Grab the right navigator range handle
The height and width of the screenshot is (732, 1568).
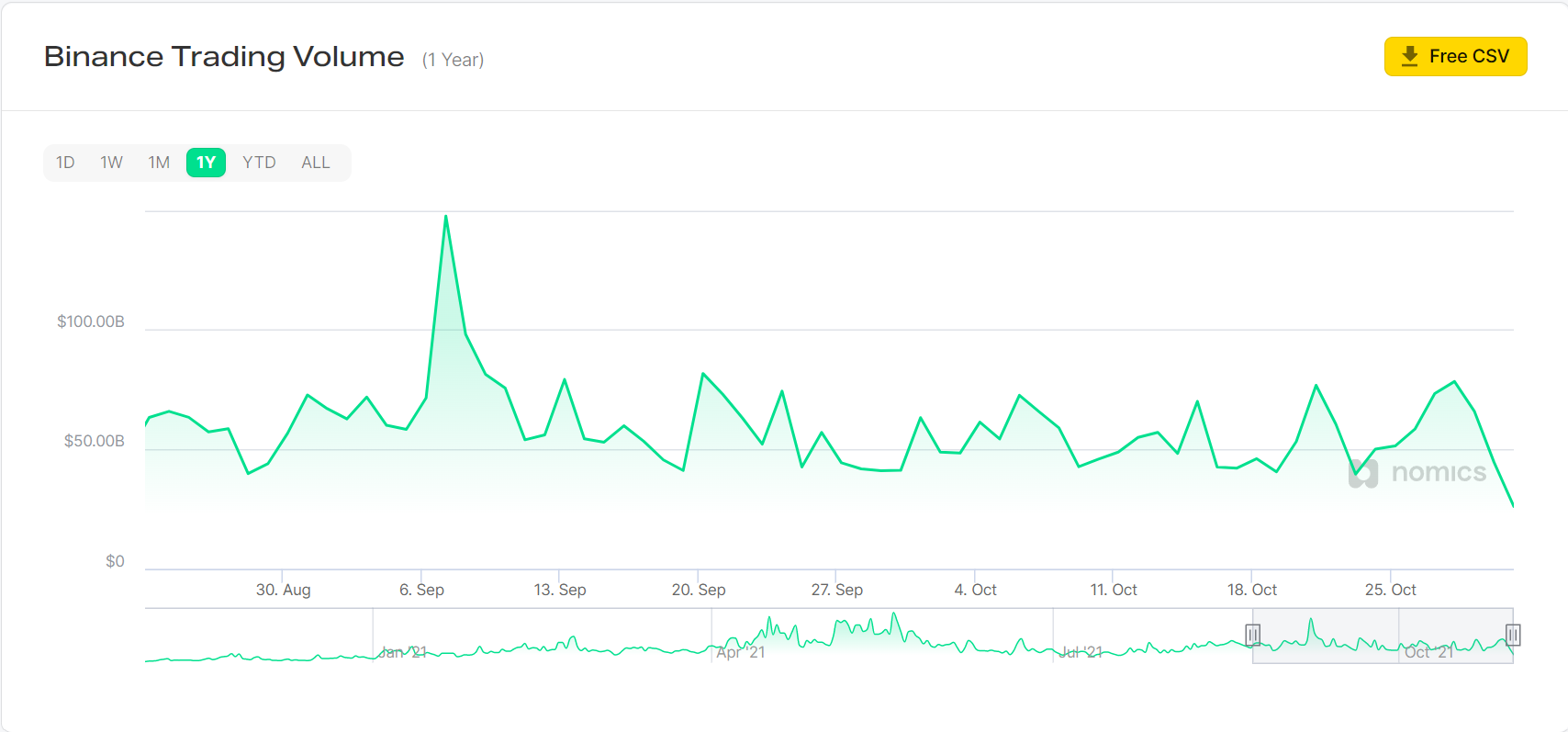(x=1513, y=635)
